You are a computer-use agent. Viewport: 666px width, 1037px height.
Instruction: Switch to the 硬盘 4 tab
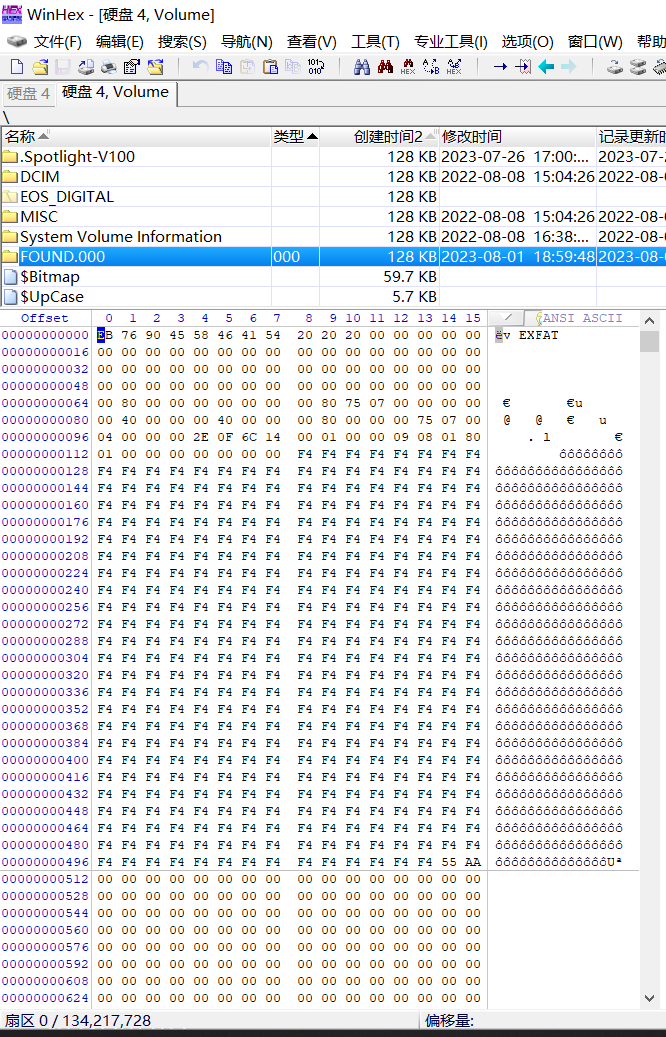(x=28, y=94)
